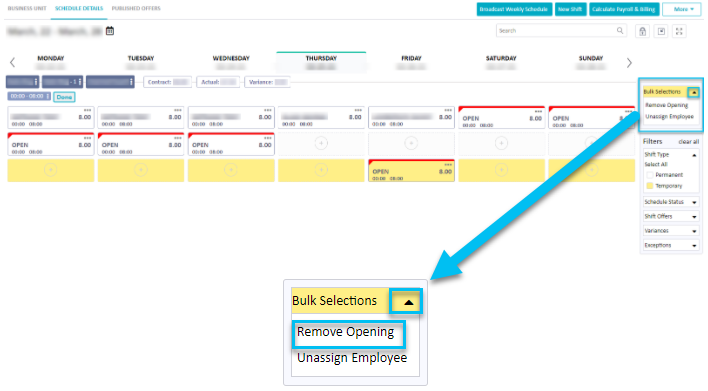Click Select All under Shift Type
This screenshot has width=708, height=391.
(656, 164)
